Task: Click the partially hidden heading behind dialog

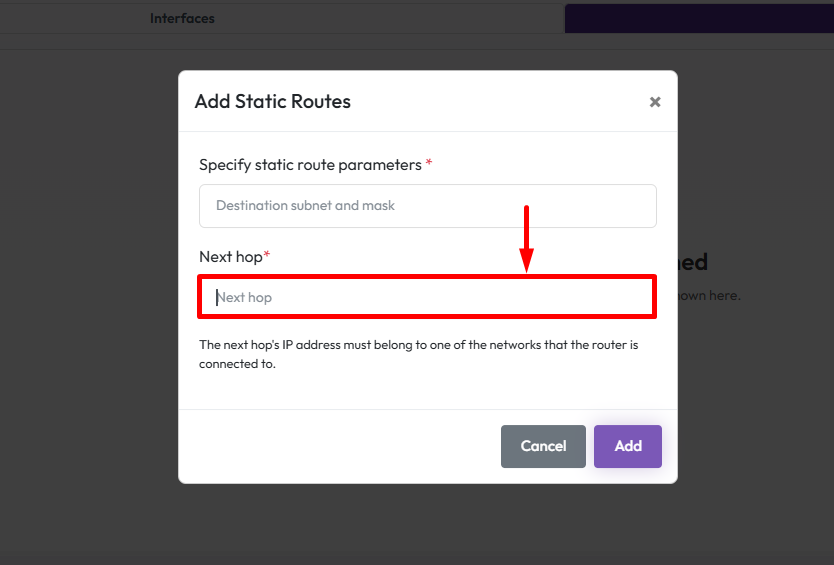Action: pos(693,262)
